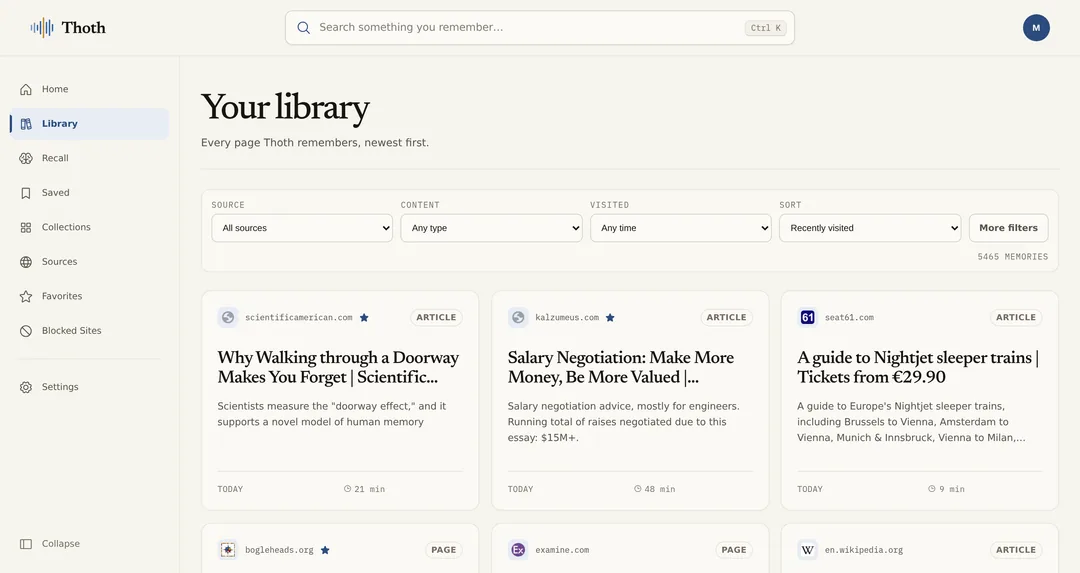Screen dimensions: 1080x573
Task: Click "seat61.com" domain text
Action: click(x=849, y=317)
